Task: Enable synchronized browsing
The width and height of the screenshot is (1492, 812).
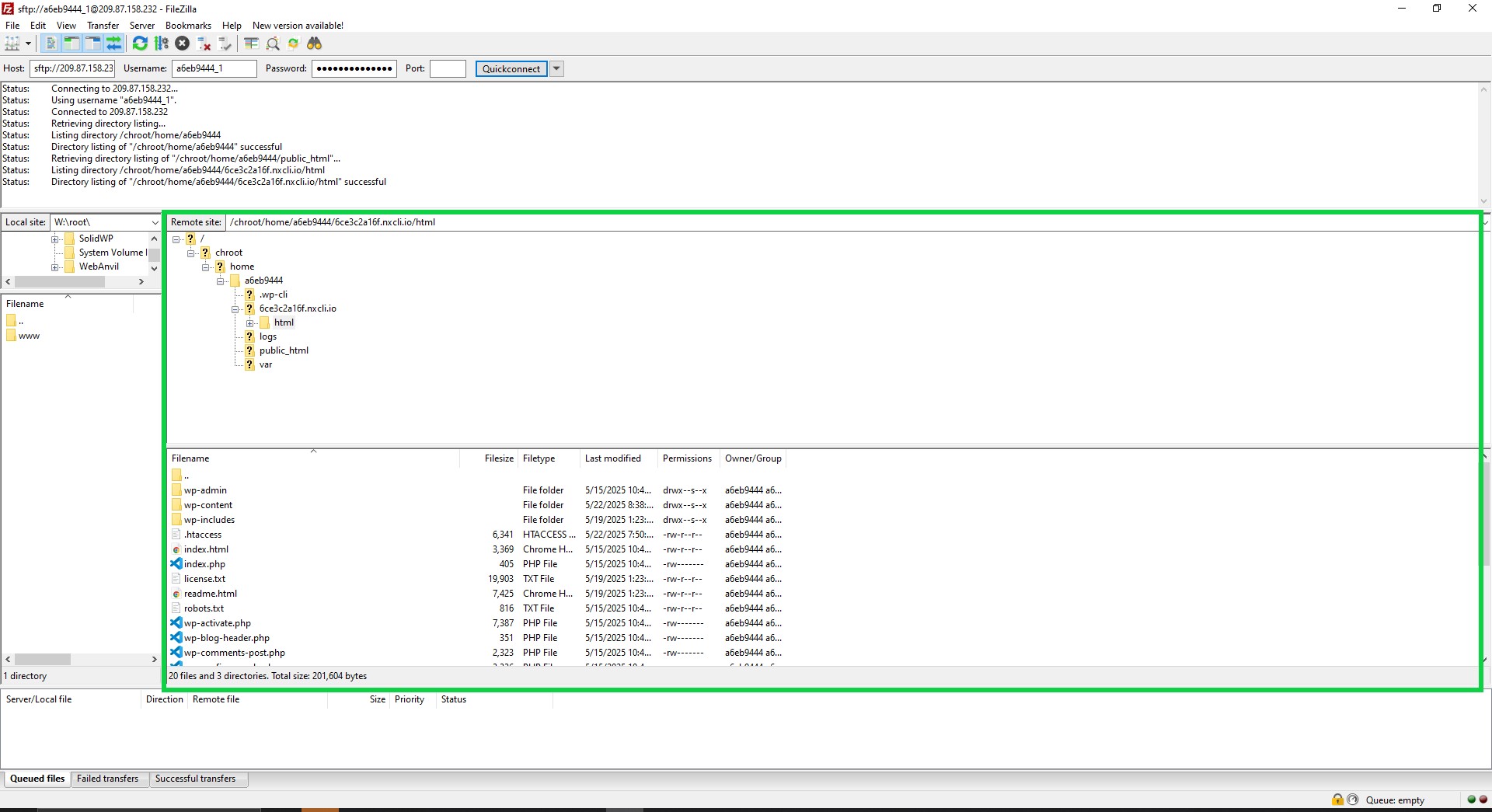Action: click(x=293, y=44)
